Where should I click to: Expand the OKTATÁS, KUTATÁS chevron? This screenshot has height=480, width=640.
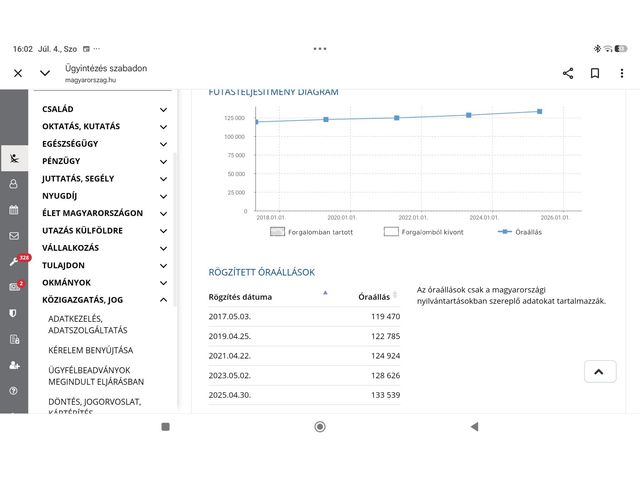coord(163,127)
